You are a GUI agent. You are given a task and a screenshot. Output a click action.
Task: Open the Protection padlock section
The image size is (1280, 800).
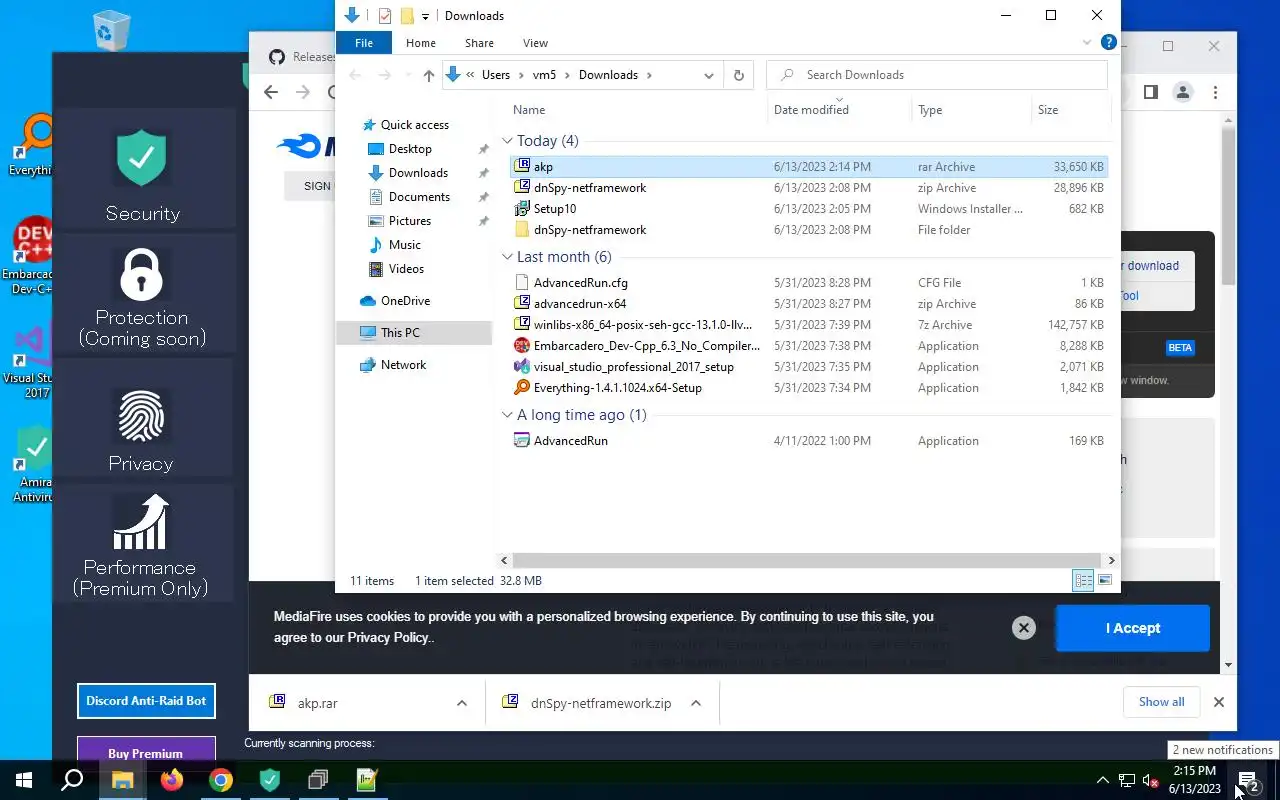tap(142, 297)
